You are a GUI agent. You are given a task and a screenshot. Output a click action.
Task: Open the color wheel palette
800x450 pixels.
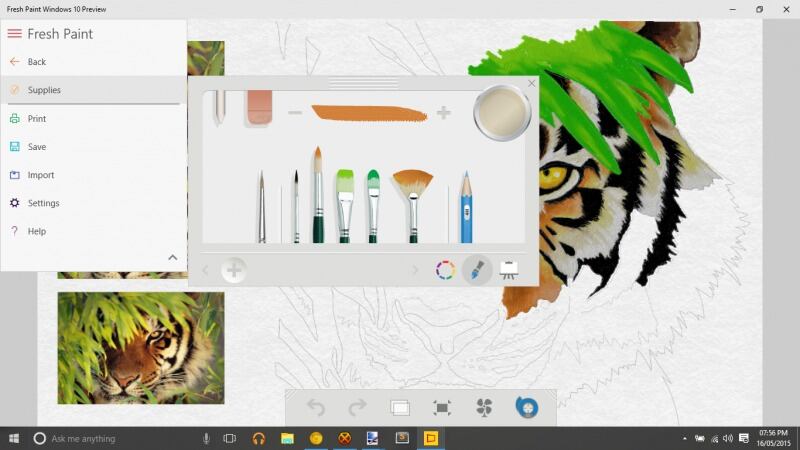click(445, 270)
